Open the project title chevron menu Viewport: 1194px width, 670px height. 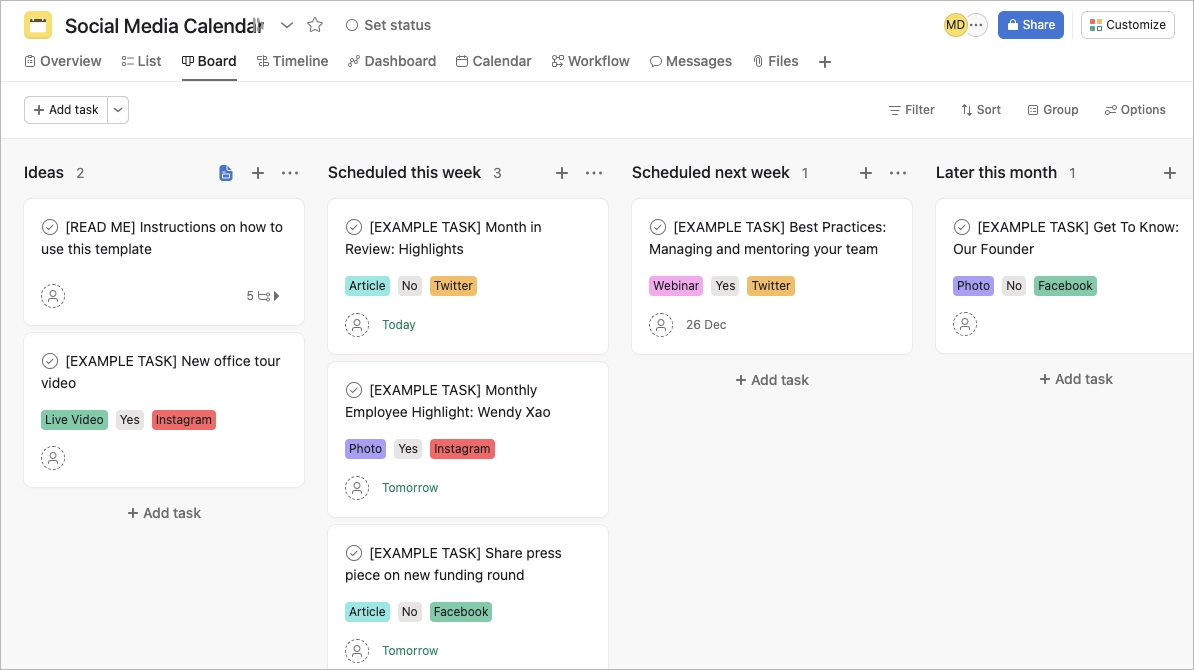pos(287,25)
